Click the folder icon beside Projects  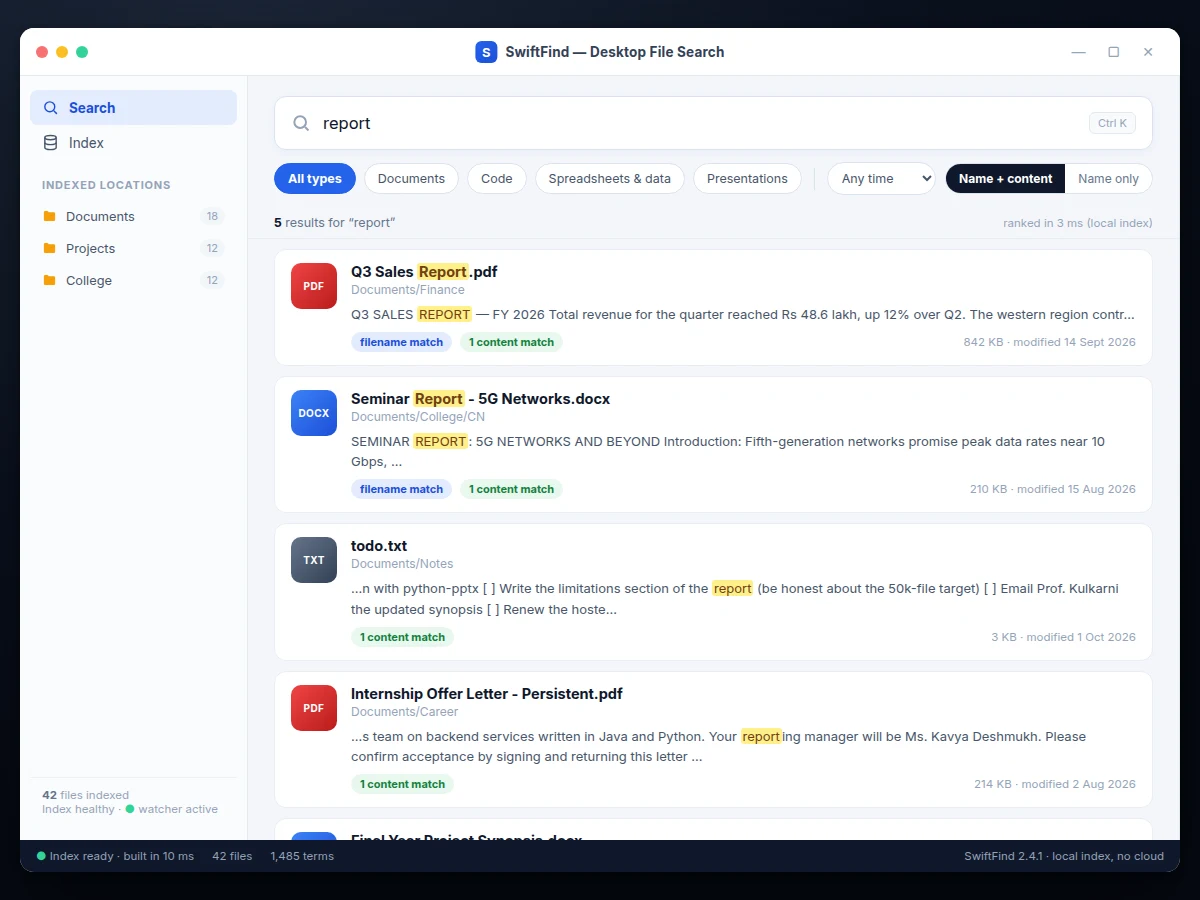pos(50,248)
